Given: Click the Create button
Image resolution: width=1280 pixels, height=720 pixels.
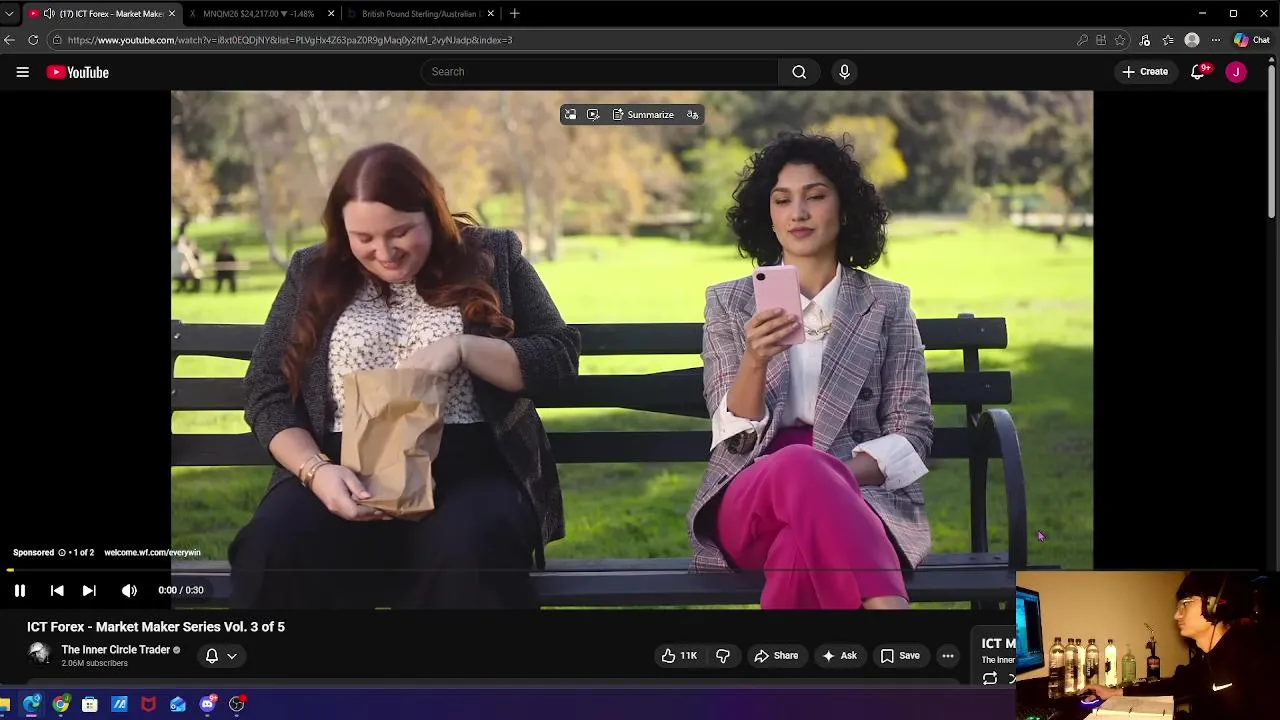Looking at the screenshot, I should [x=1145, y=72].
